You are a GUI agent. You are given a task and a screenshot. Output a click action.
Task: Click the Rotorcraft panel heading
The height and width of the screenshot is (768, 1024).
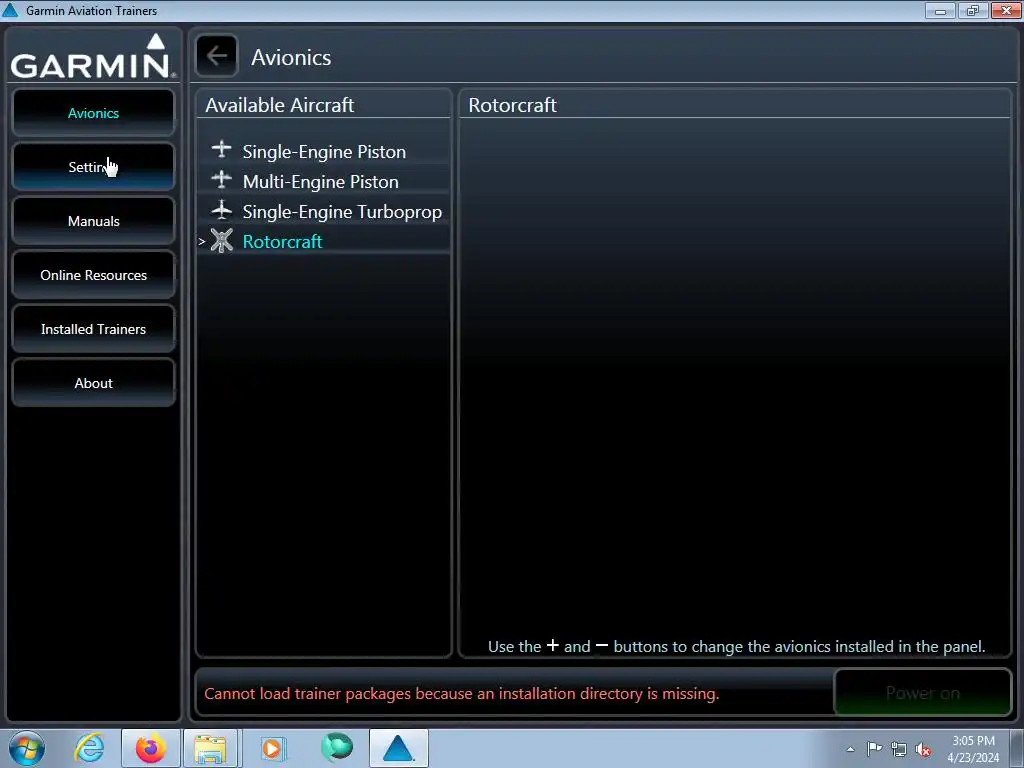pos(512,105)
